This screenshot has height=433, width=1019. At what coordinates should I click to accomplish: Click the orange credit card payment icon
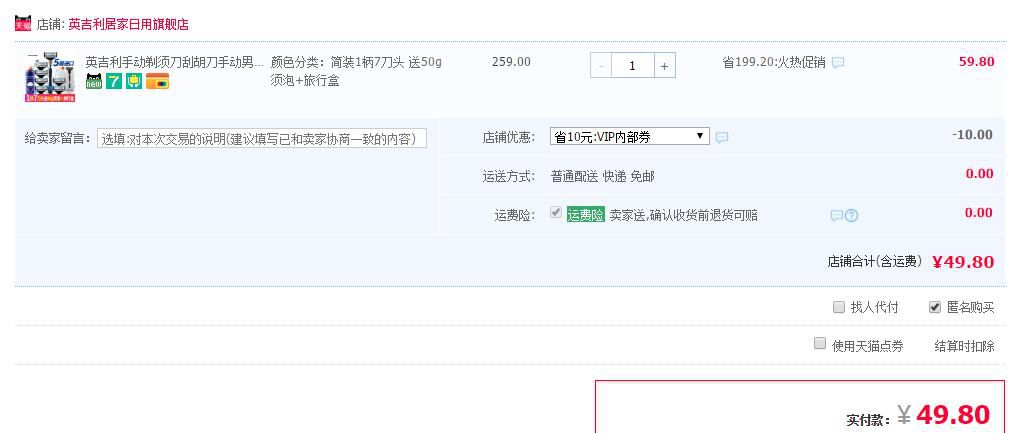(157, 81)
